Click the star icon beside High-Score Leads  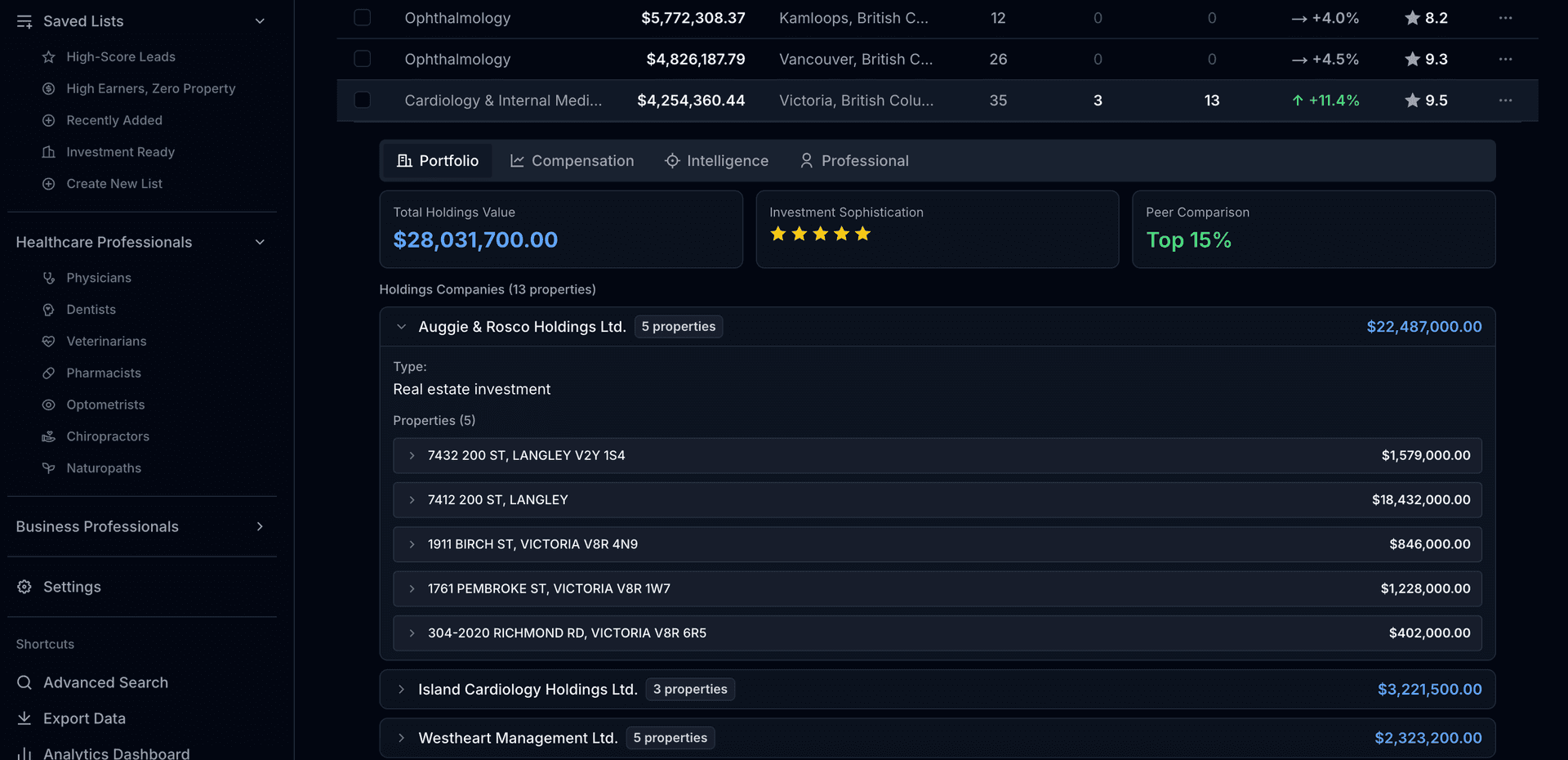[x=49, y=57]
